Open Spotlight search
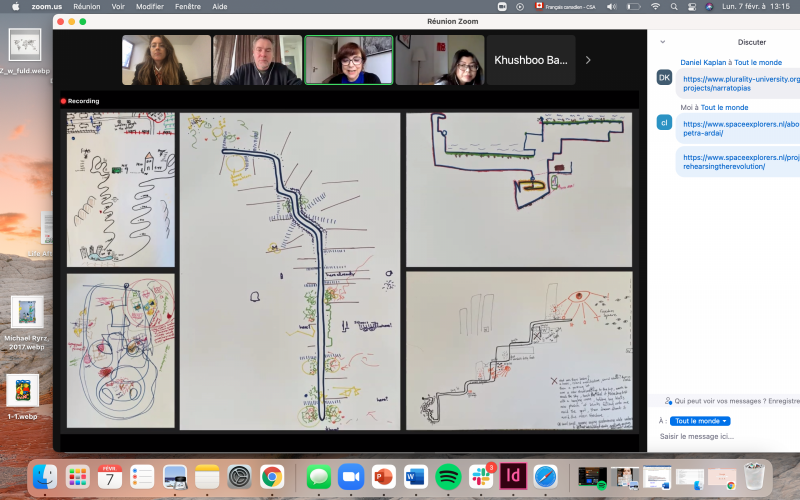The height and width of the screenshot is (500, 800). [674, 7]
